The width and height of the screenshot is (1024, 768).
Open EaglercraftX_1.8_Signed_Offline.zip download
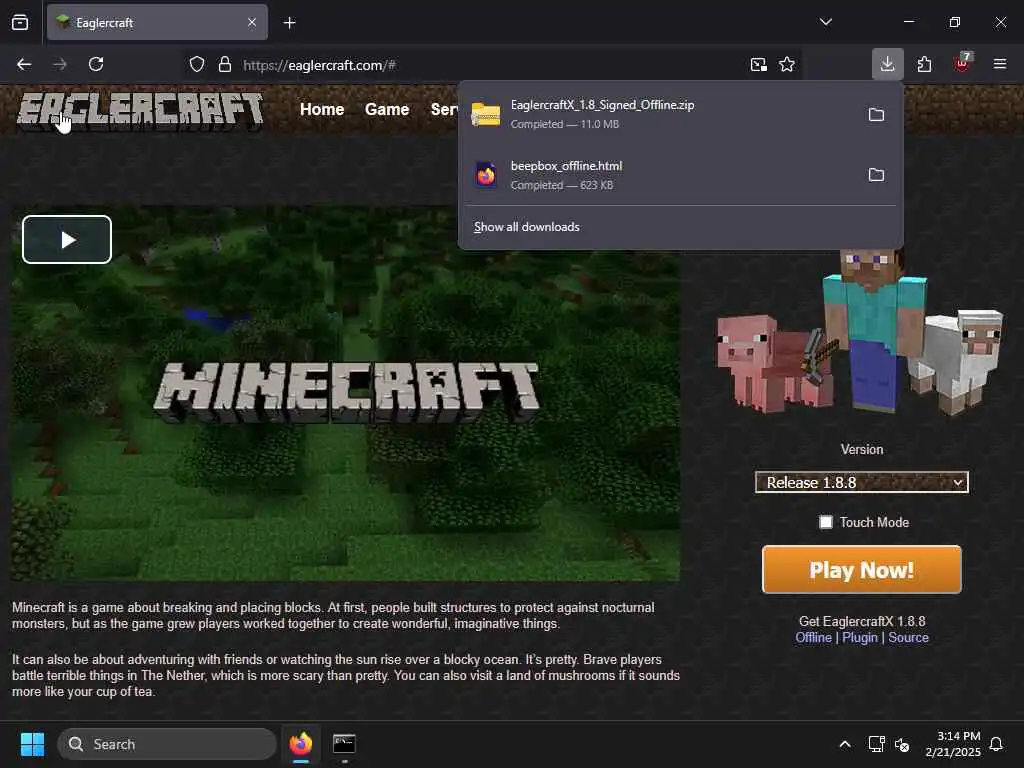point(658,114)
